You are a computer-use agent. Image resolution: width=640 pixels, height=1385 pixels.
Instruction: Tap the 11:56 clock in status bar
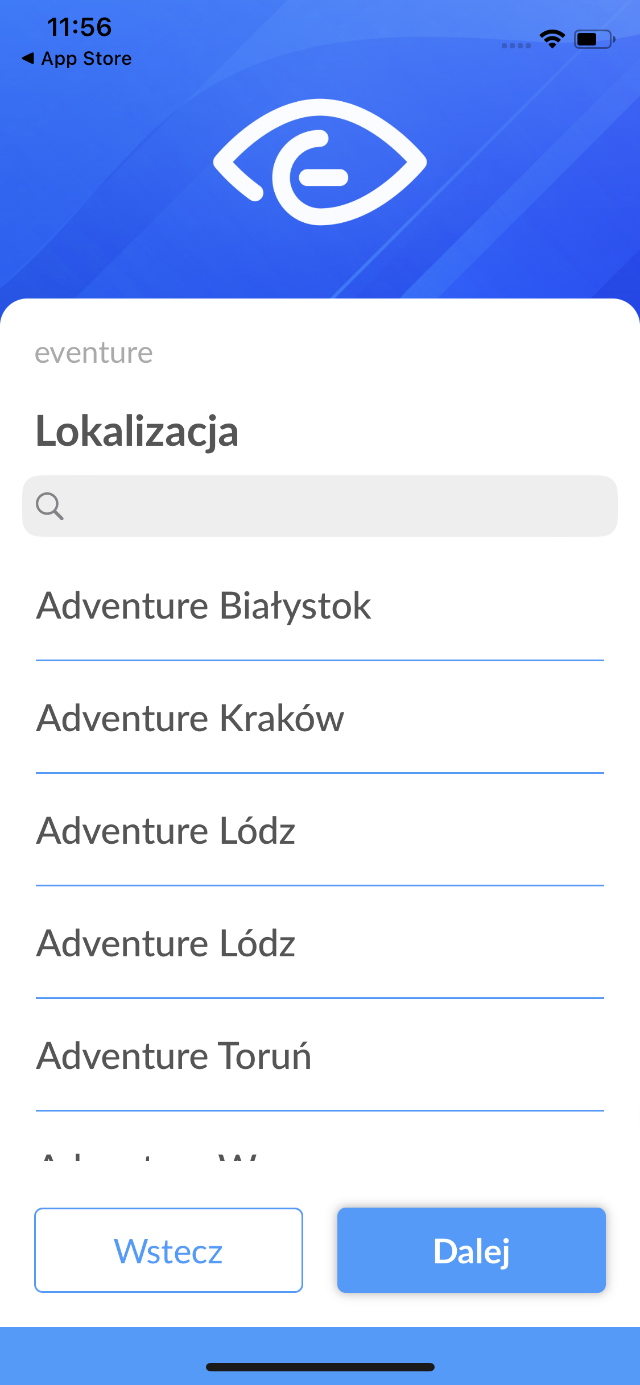click(x=79, y=27)
